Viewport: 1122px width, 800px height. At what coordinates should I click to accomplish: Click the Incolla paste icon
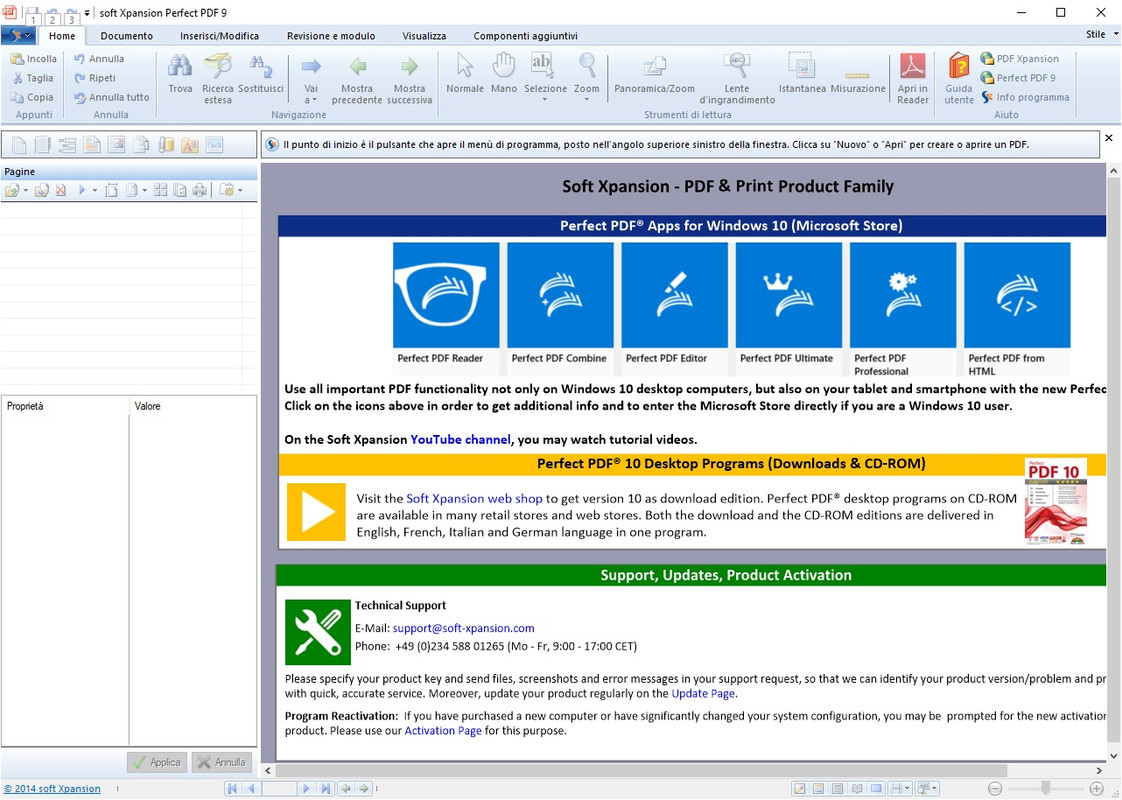(x=18, y=59)
